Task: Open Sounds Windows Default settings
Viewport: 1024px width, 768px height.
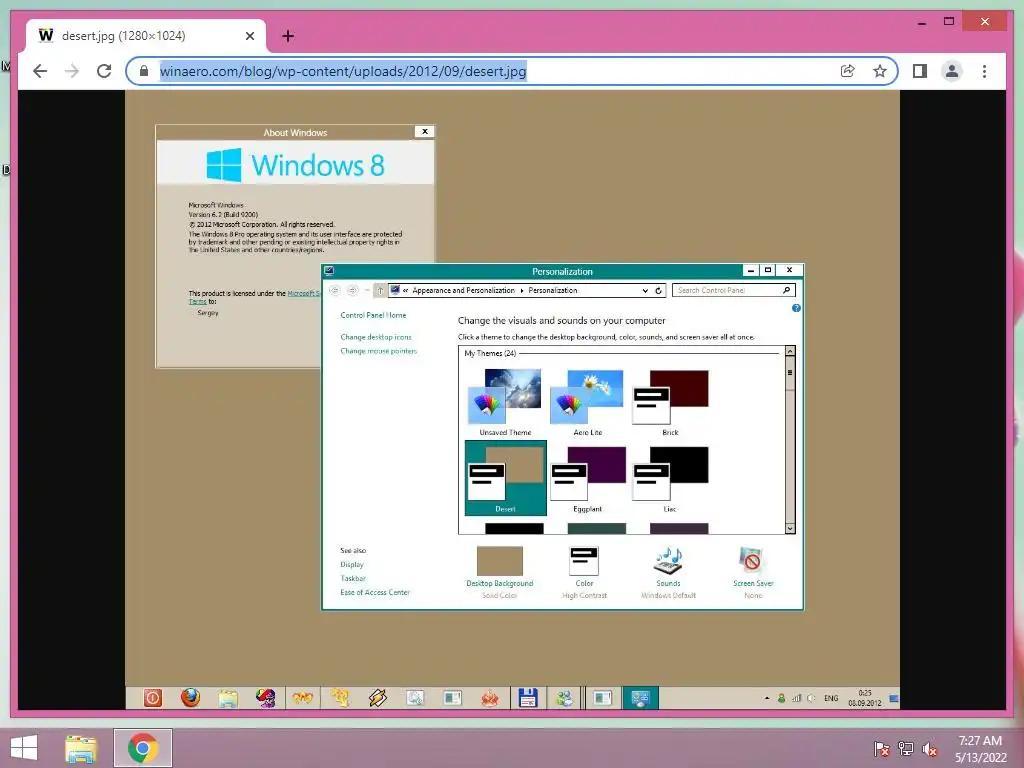Action: [x=668, y=572]
